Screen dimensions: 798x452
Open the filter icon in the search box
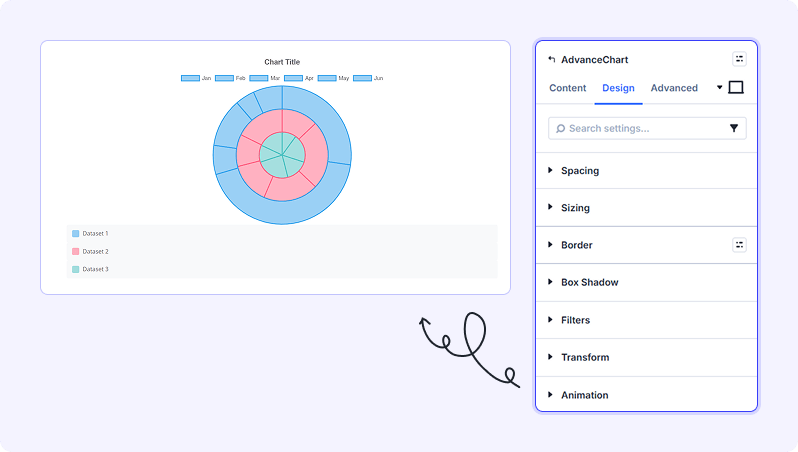(x=734, y=128)
